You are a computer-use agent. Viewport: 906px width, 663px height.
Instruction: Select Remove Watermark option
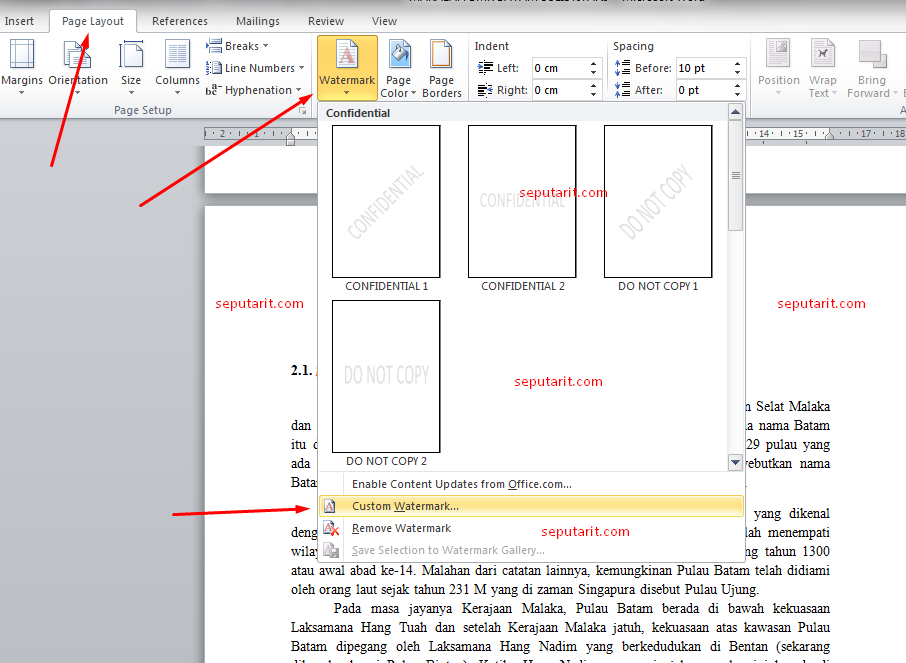tap(401, 528)
